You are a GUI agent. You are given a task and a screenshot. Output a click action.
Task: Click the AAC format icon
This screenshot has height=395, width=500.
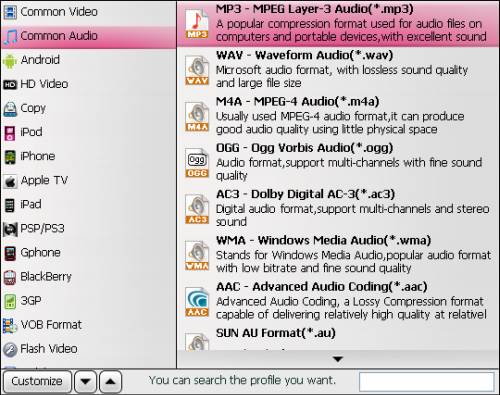point(197,302)
